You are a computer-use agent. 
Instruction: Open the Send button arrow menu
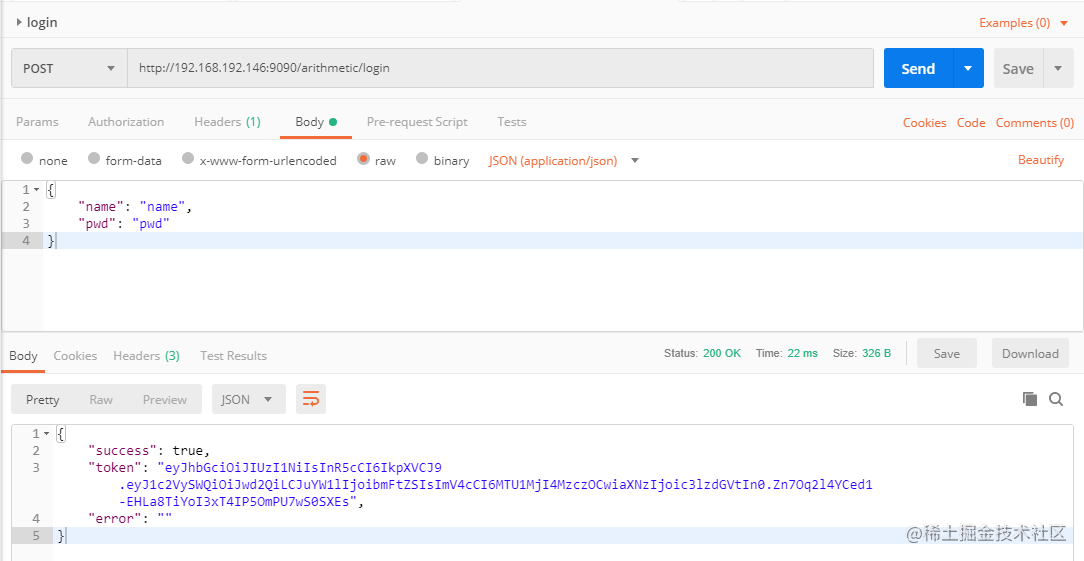(968, 68)
